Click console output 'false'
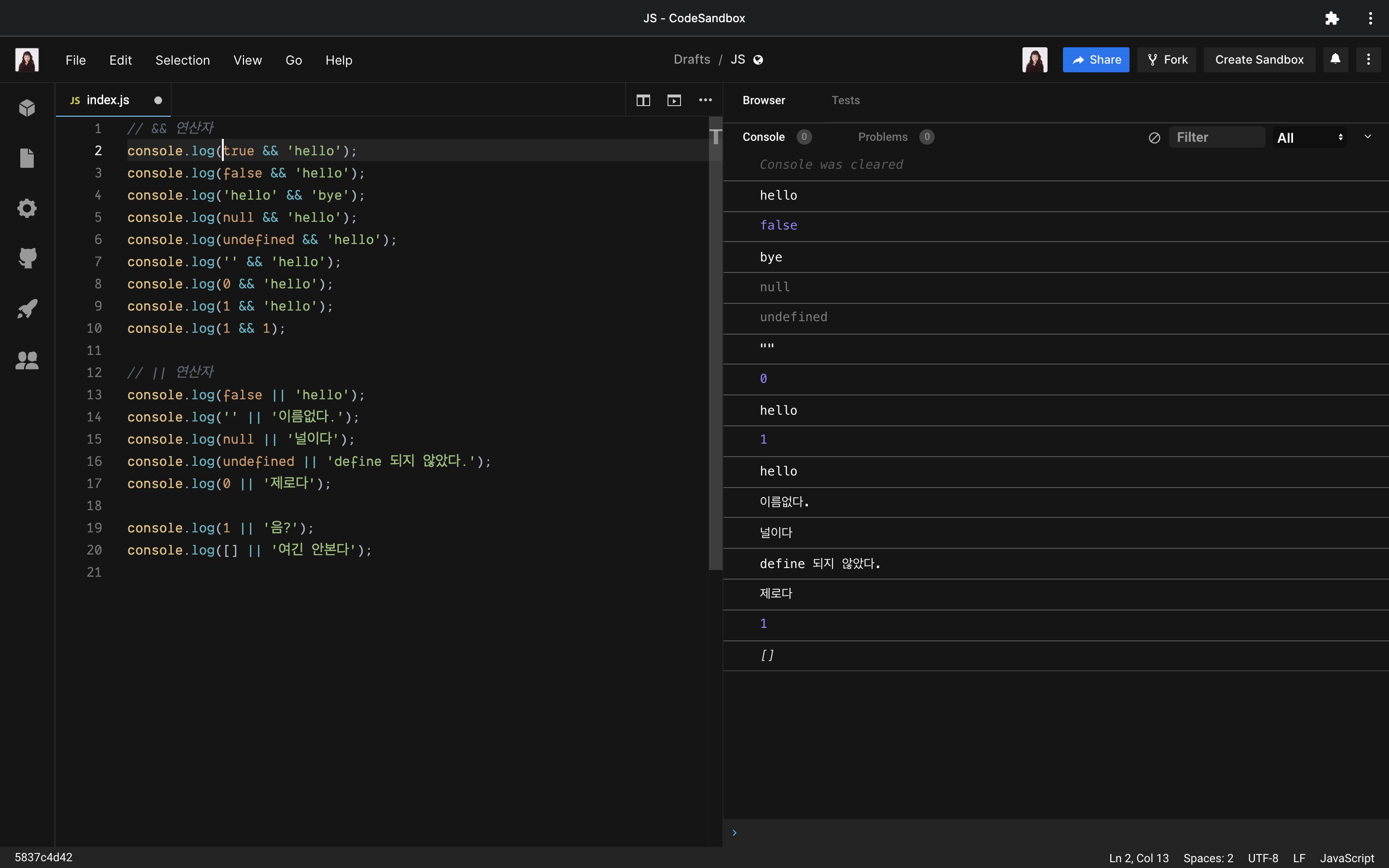Image resolution: width=1389 pixels, height=868 pixels. [778, 225]
